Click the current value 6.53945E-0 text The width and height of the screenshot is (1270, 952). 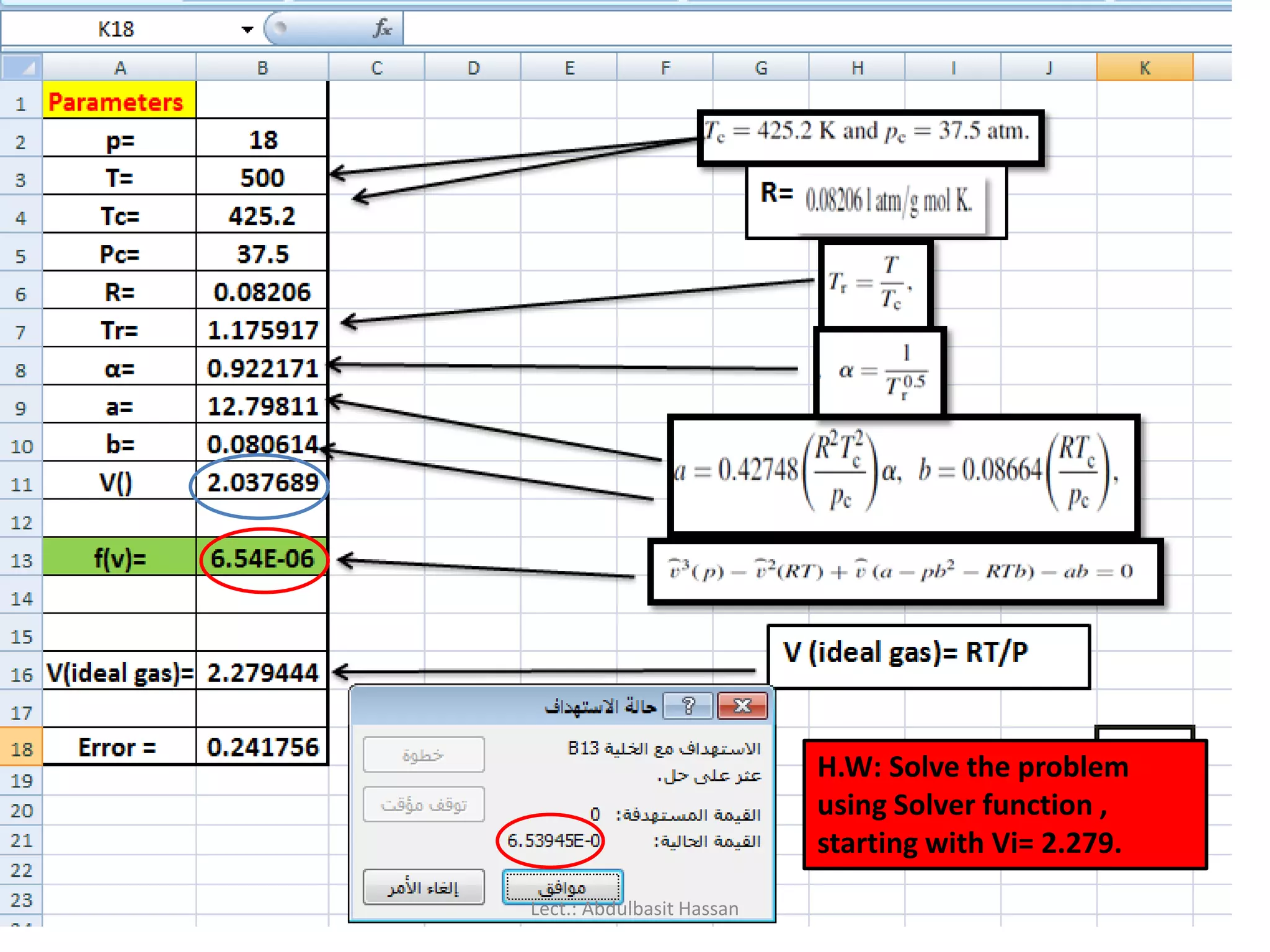tap(553, 841)
